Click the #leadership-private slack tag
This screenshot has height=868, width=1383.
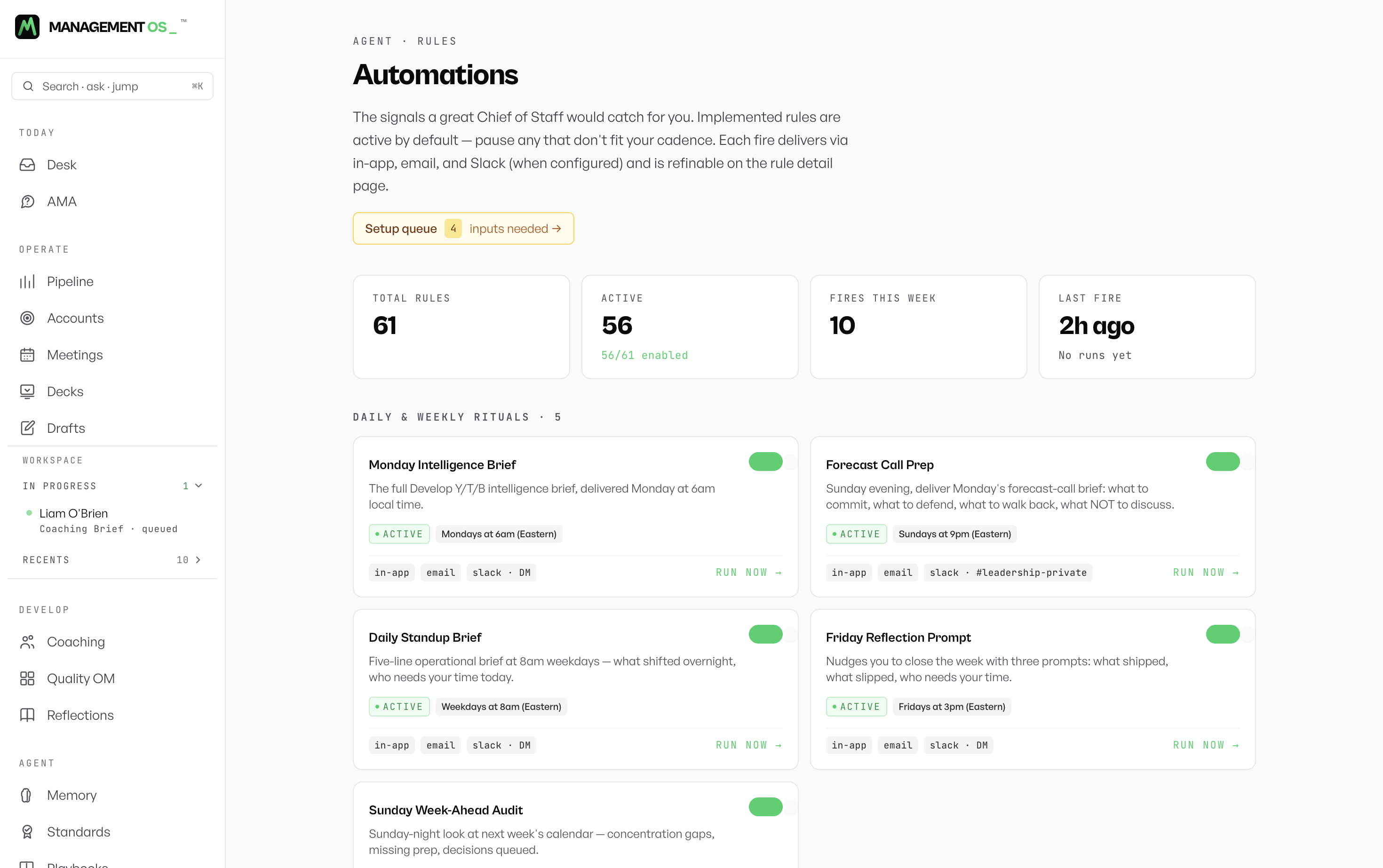[1008, 573]
